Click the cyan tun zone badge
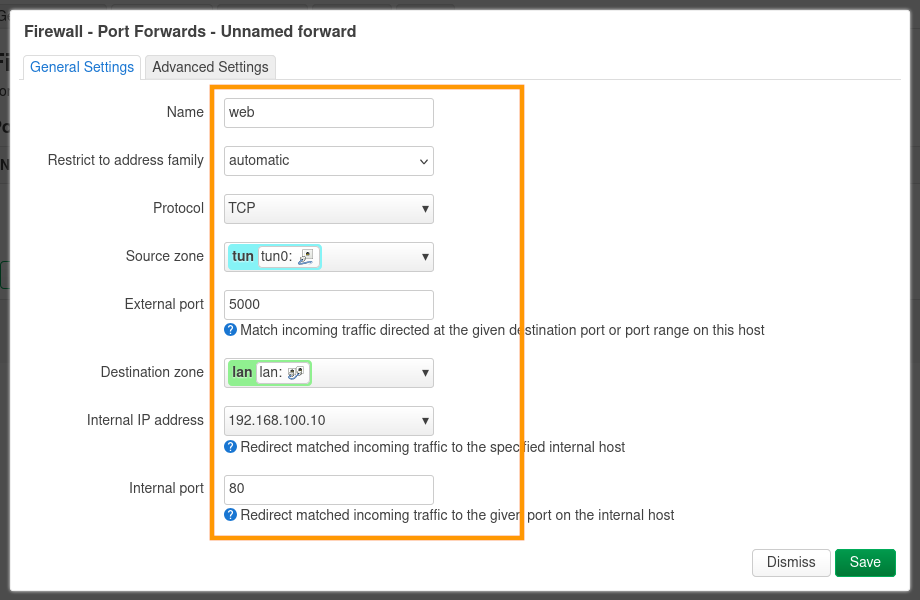This screenshot has width=920, height=600. click(242, 257)
